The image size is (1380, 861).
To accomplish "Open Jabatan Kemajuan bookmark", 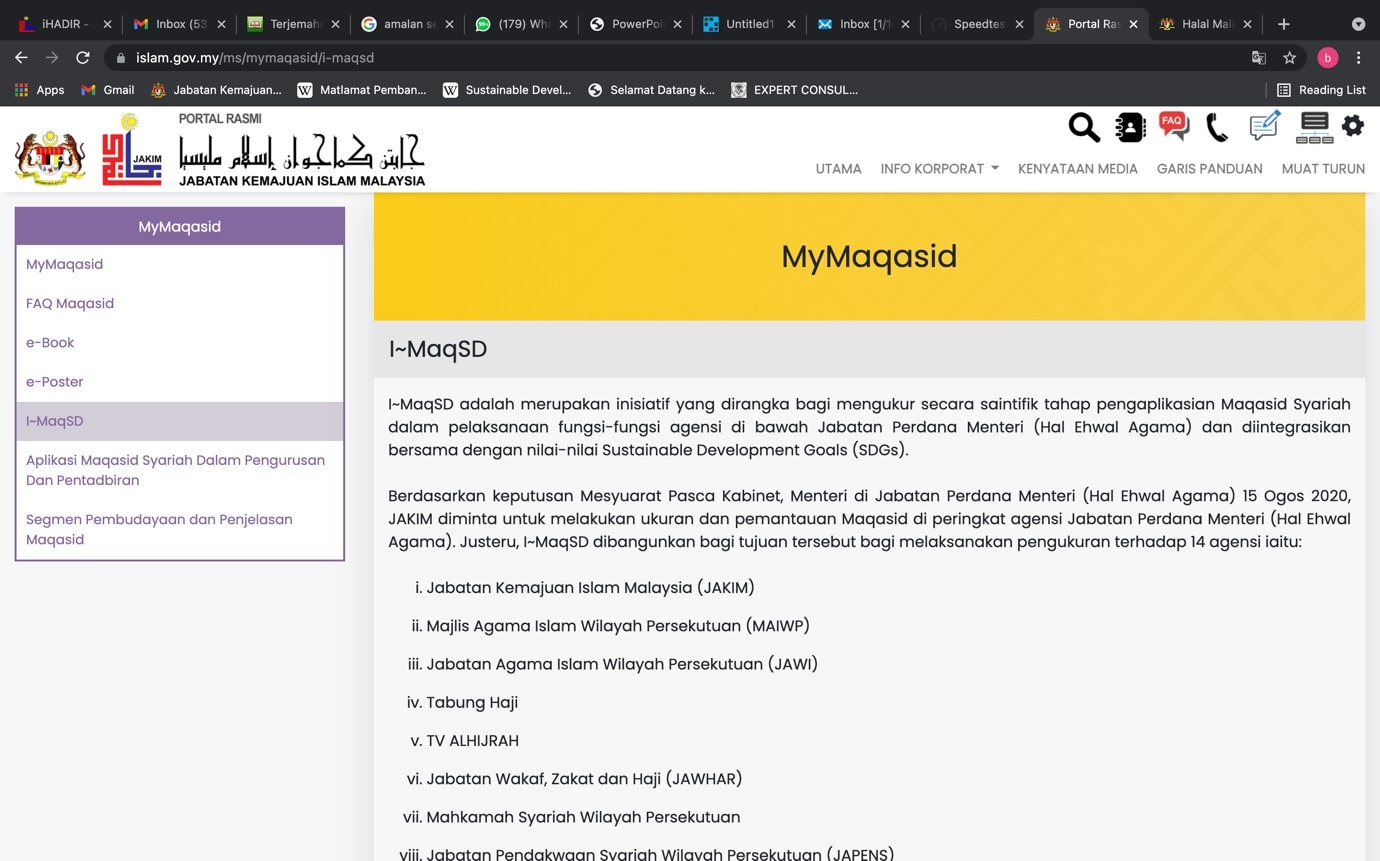I will point(216,90).
